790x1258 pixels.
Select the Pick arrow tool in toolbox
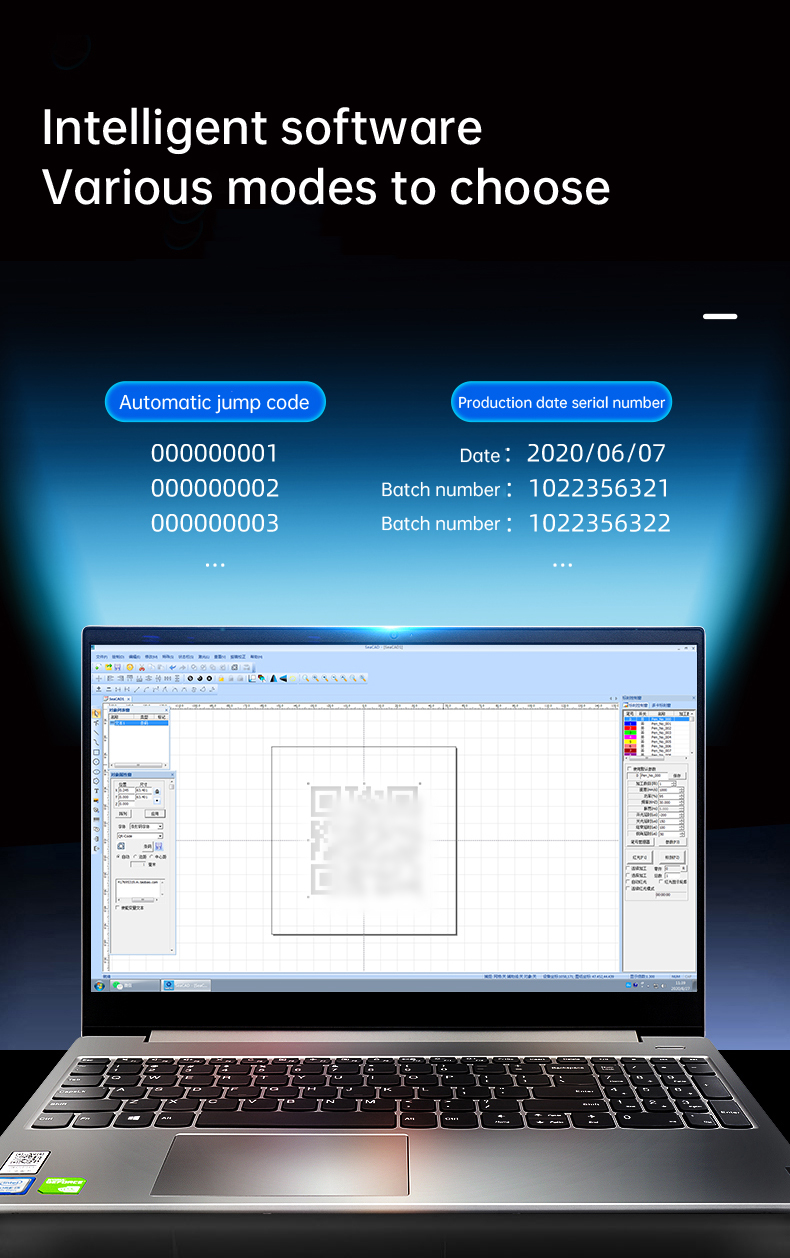[x=96, y=713]
